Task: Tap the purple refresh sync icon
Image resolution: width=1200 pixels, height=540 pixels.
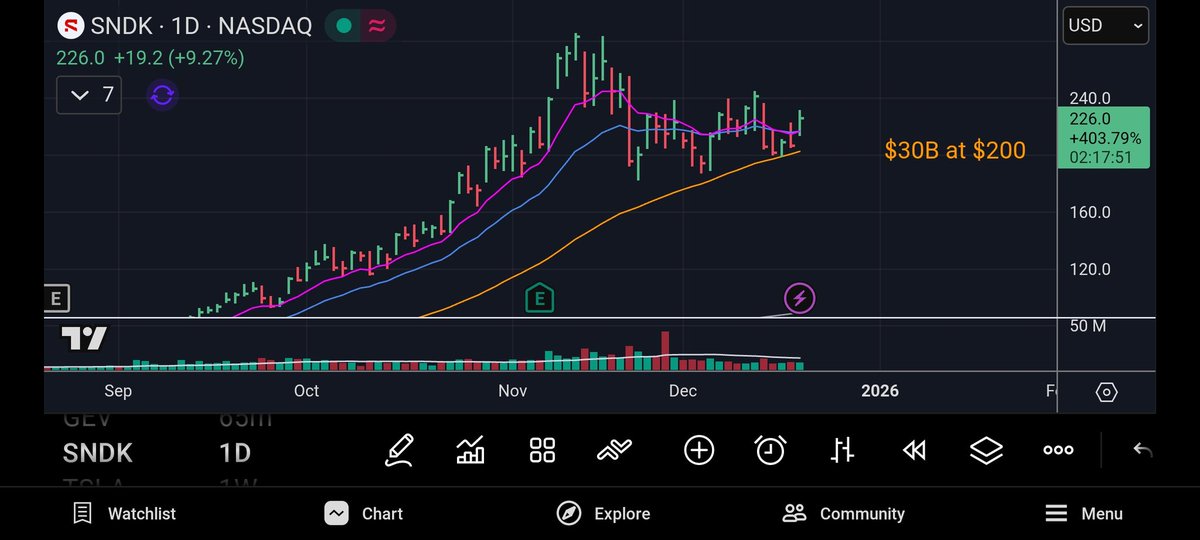Action: tap(162, 96)
